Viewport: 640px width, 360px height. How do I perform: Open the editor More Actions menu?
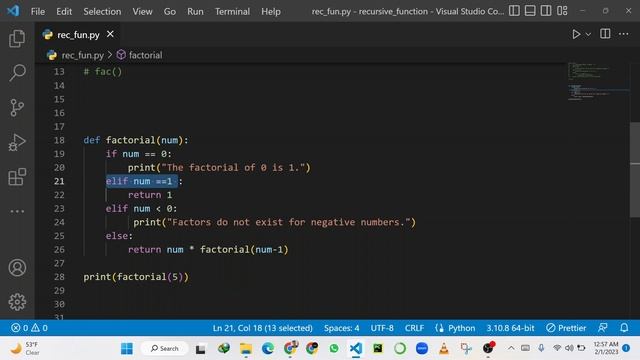point(624,34)
